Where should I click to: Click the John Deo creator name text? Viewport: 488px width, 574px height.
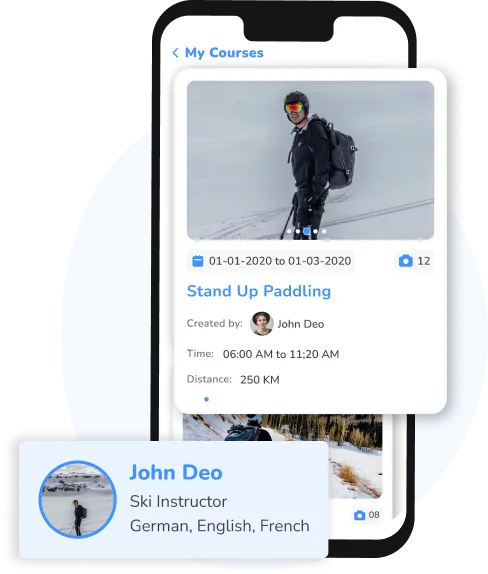click(301, 324)
